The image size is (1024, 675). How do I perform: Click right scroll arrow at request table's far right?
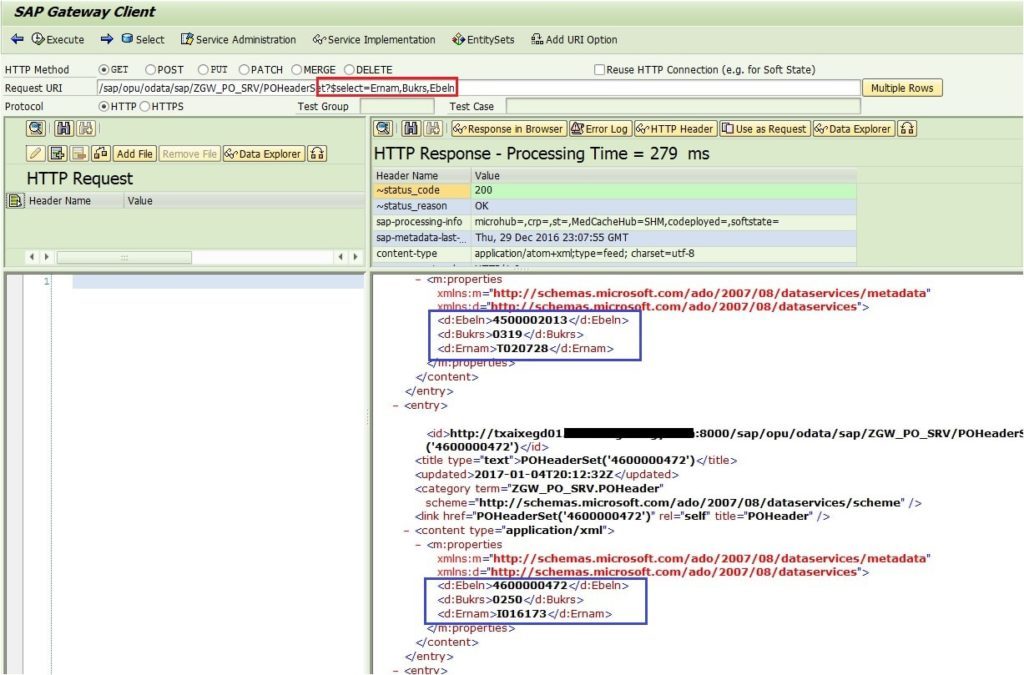355,257
